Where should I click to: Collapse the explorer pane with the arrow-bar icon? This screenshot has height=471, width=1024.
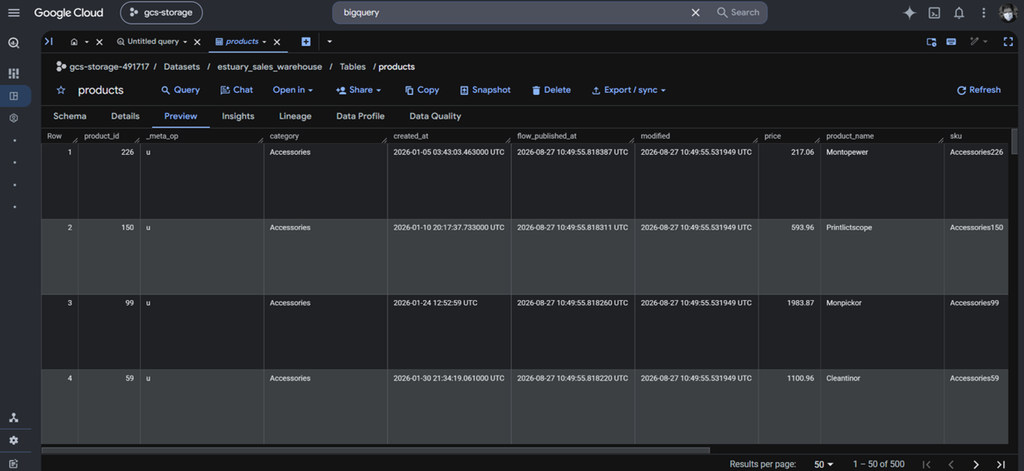[48, 41]
